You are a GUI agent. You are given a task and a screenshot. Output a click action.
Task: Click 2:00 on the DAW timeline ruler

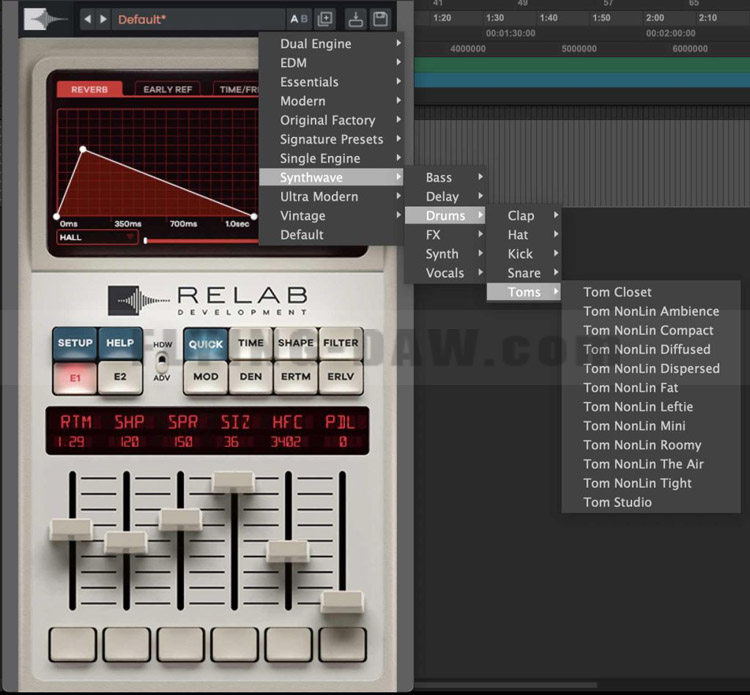[x=654, y=18]
